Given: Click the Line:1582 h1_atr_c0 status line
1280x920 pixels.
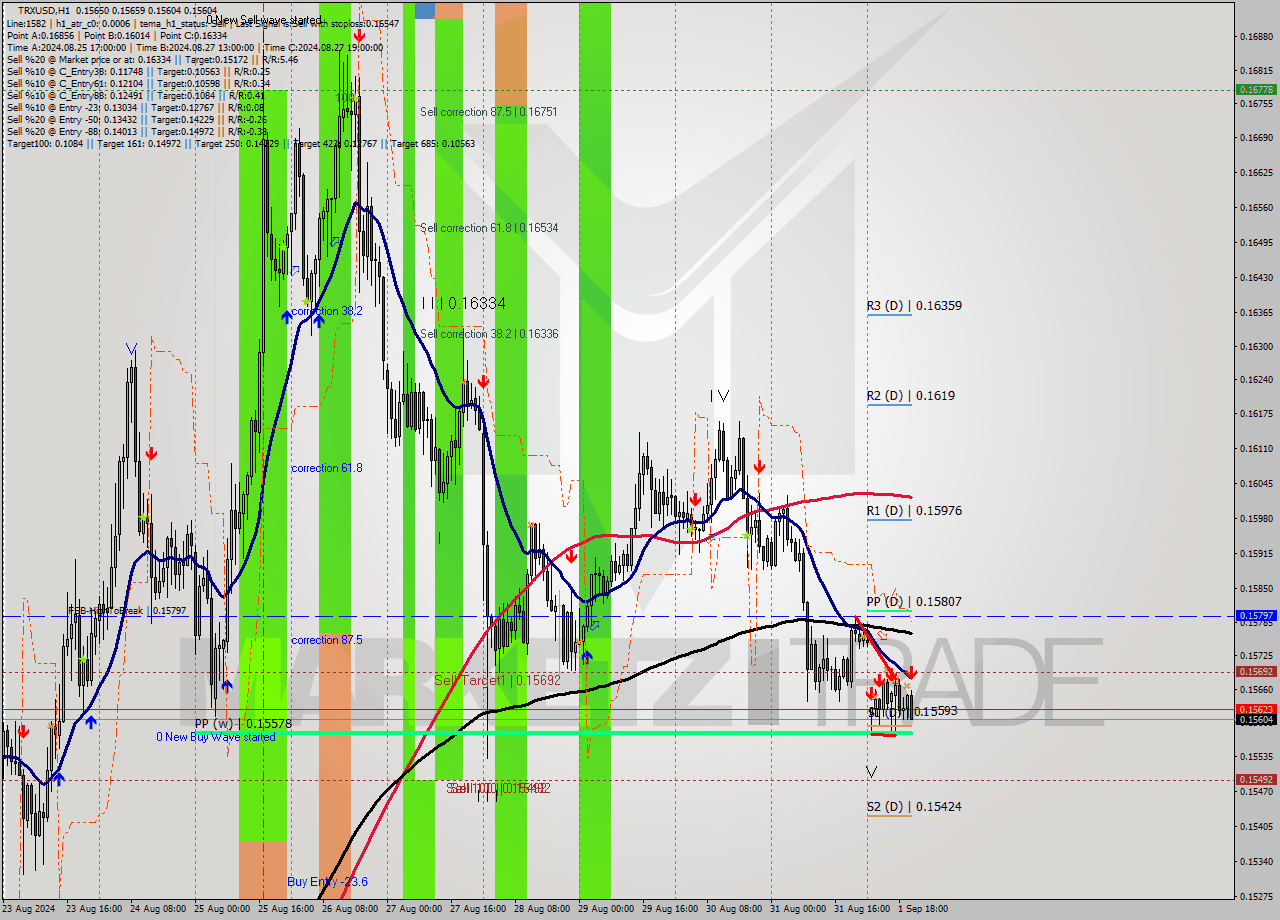Looking at the screenshot, I should coord(202,23).
